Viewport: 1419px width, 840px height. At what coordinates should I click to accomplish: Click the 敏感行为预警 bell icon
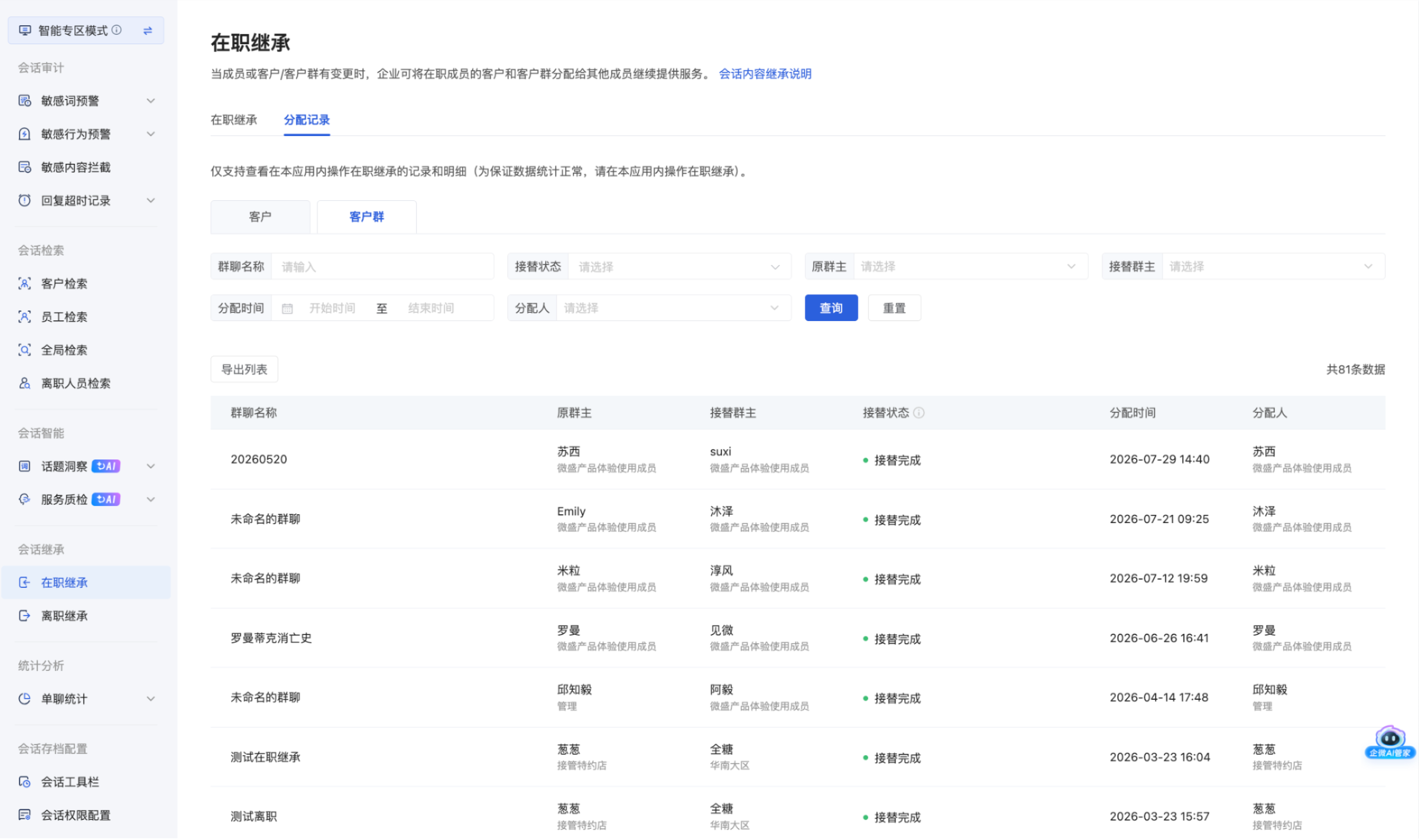click(24, 134)
